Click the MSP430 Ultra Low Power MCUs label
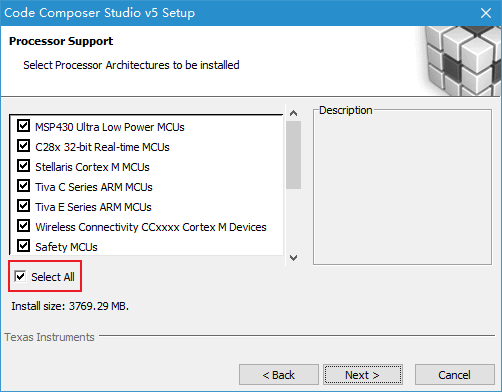The height and width of the screenshot is (392, 502). pyautogui.click(x=110, y=127)
